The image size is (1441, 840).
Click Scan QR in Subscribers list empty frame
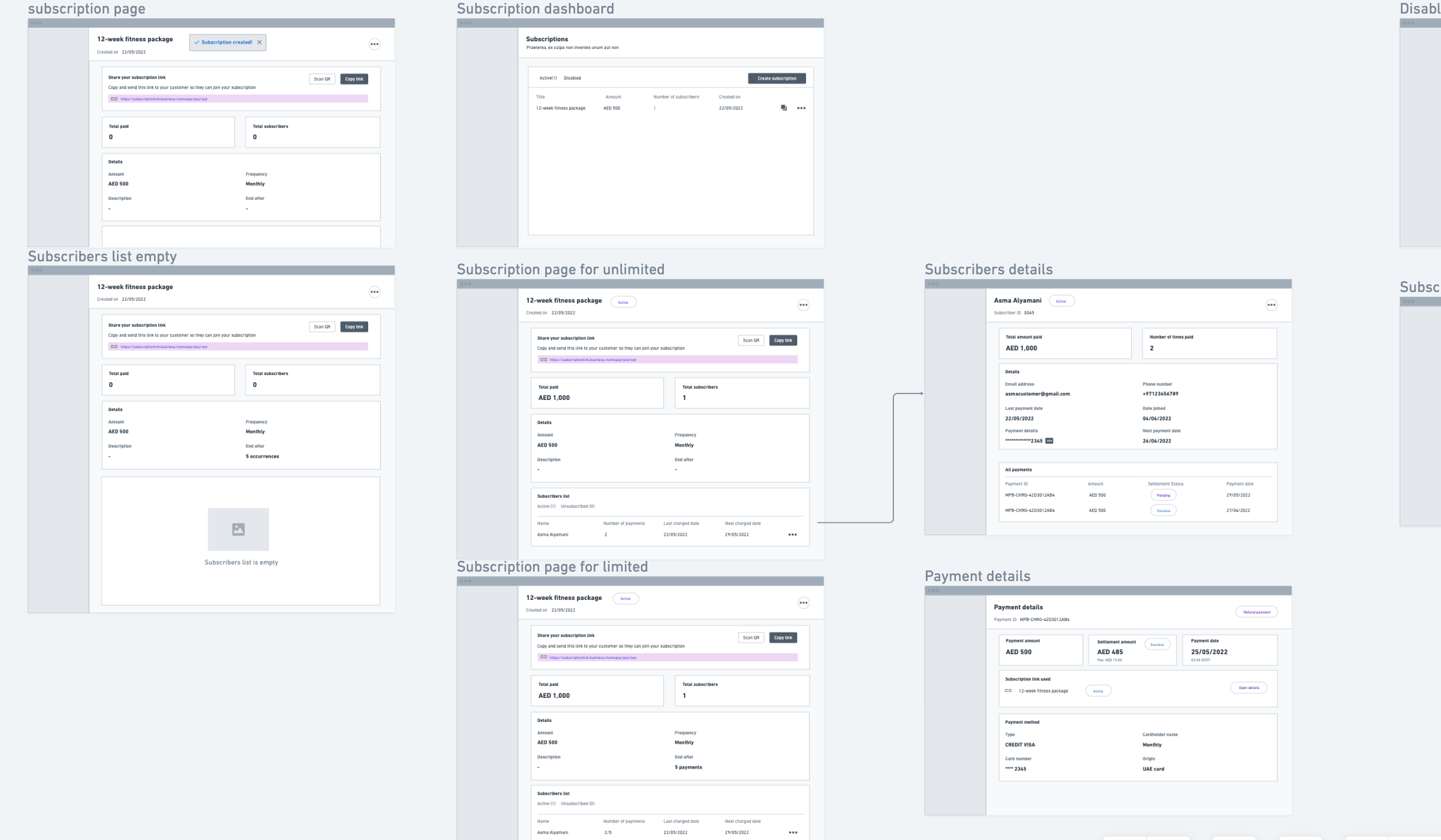(x=322, y=327)
